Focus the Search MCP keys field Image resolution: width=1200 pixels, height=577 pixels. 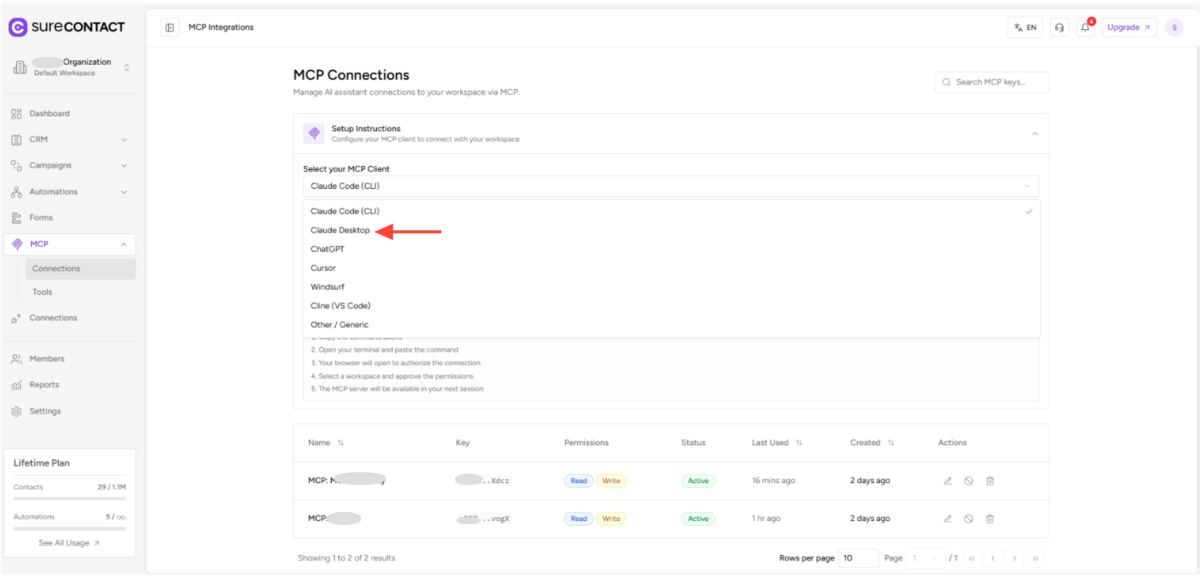pos(992,82)
